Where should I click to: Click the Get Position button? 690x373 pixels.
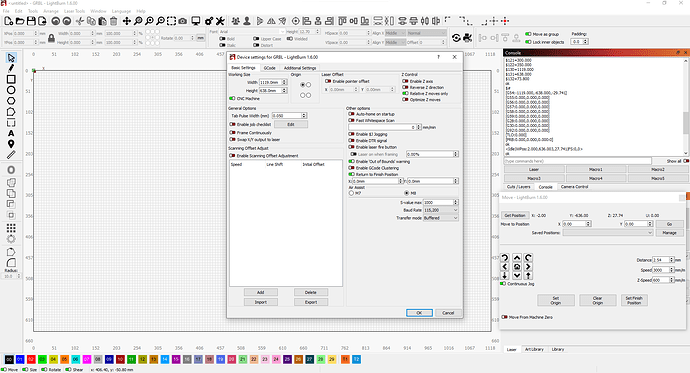tap(515, 215)
